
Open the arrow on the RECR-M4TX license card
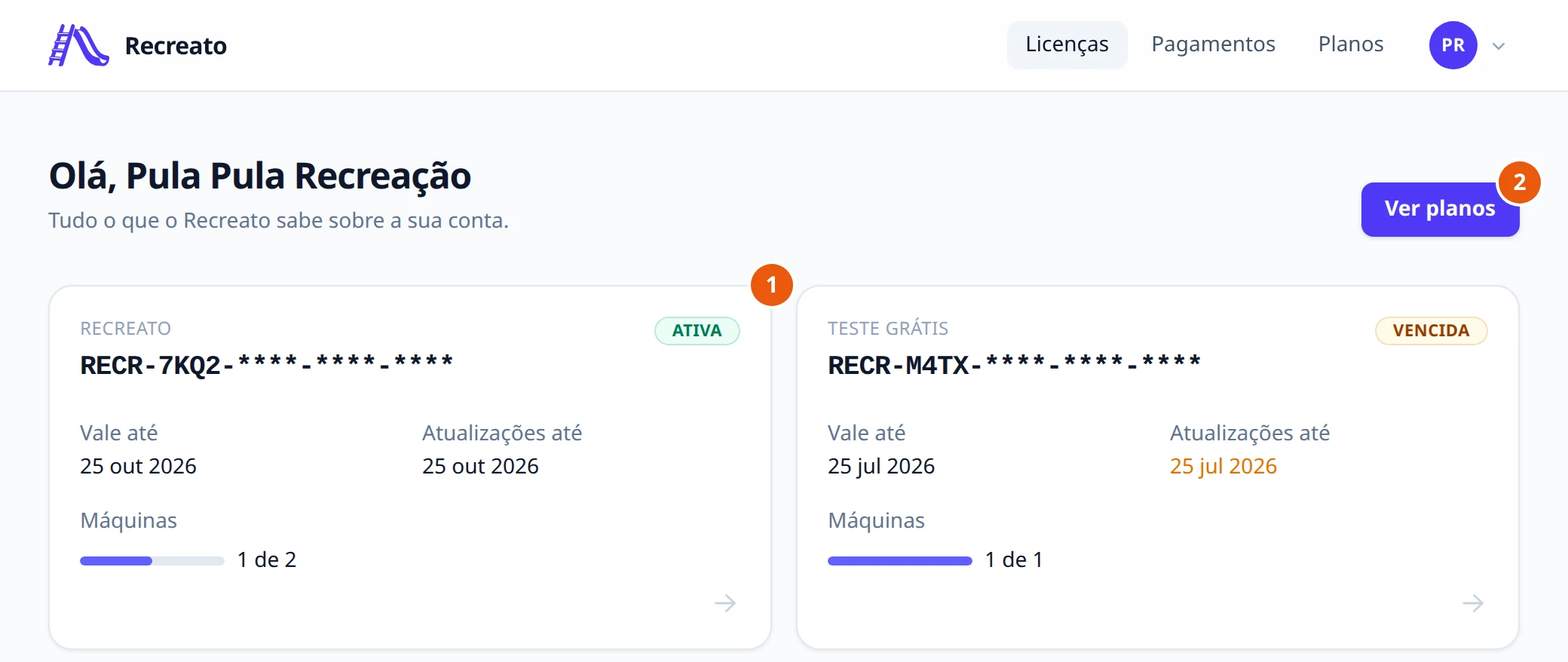(1473, 603)
